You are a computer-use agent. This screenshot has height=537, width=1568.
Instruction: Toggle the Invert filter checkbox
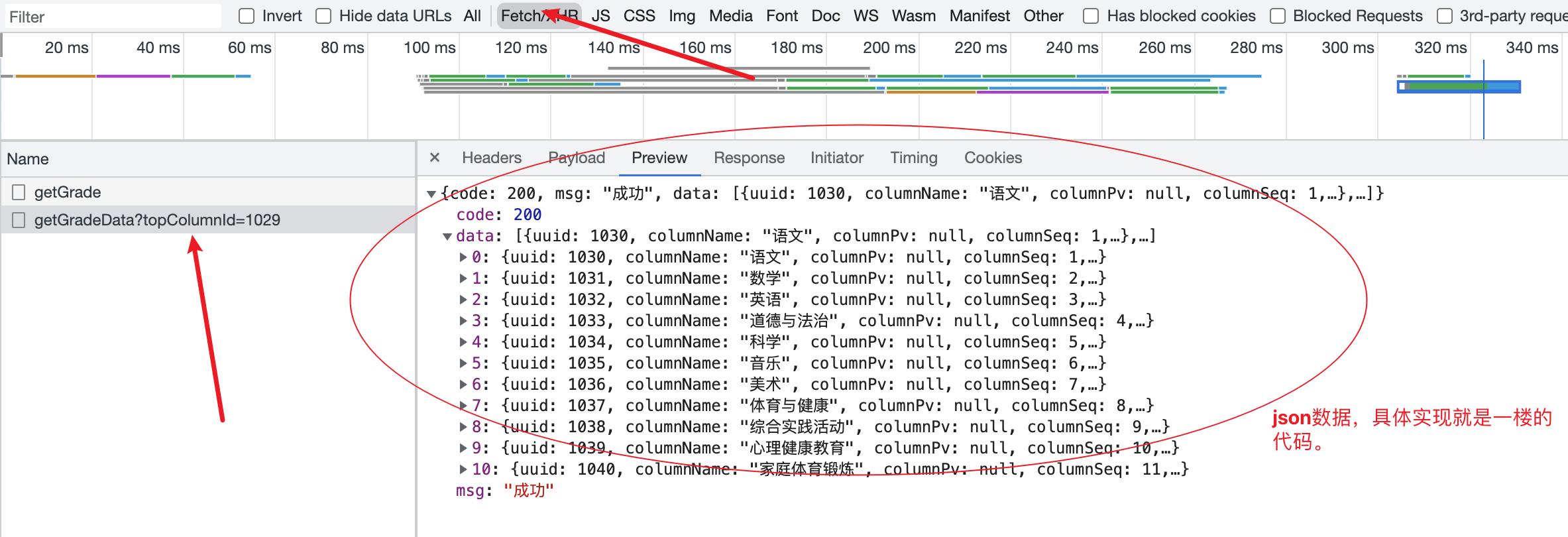pos(247,16)
